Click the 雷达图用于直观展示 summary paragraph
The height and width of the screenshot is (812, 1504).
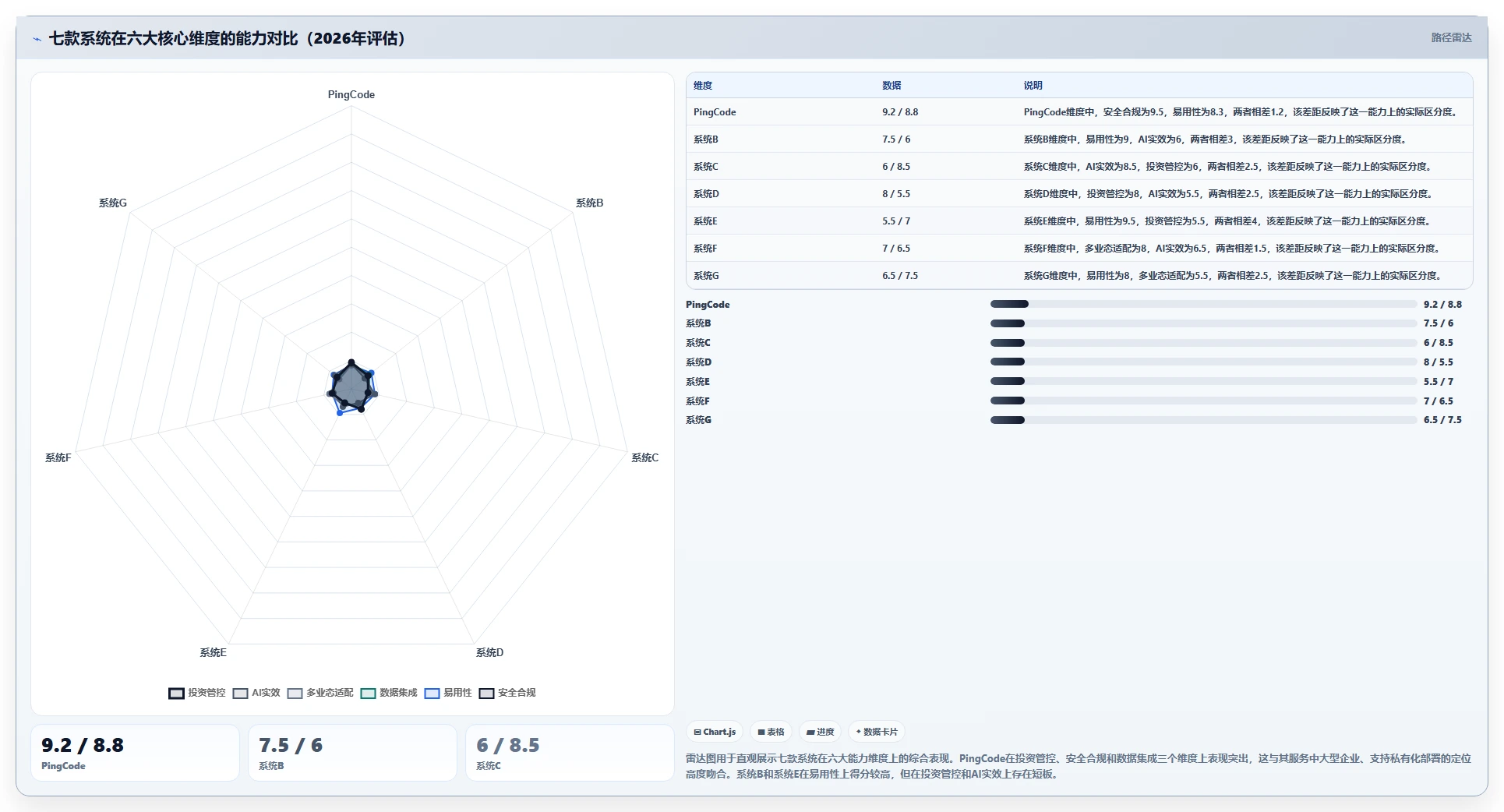1079,766
